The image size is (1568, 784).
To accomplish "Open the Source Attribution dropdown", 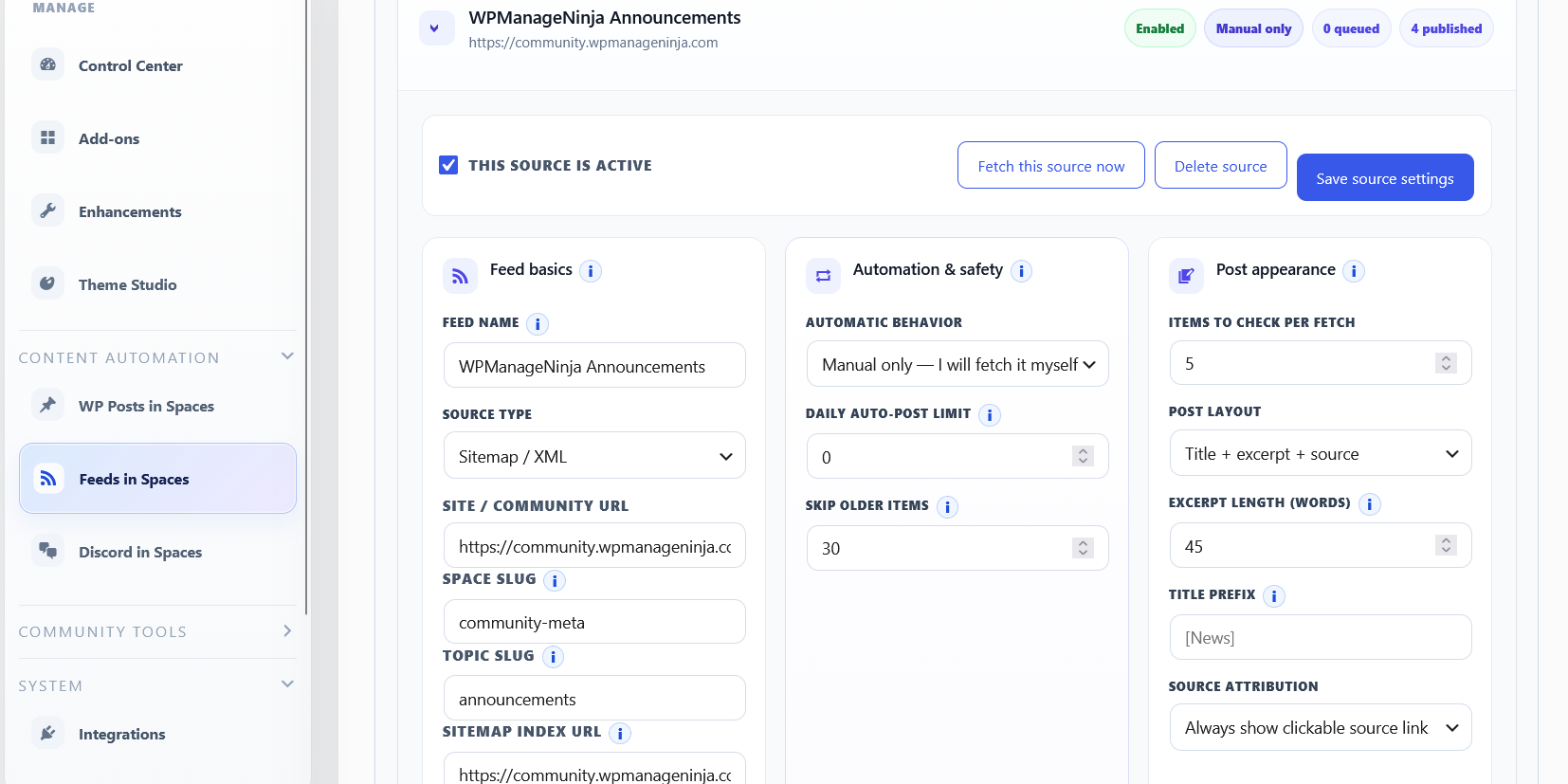I will point(1321,727).
